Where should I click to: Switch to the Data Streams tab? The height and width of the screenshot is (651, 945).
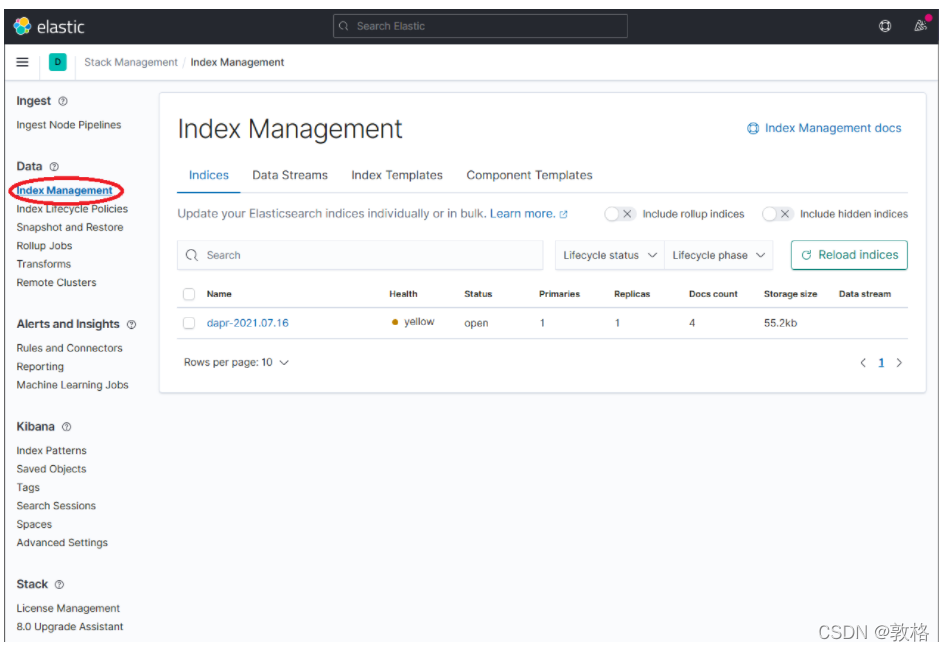tap(290, 175)
